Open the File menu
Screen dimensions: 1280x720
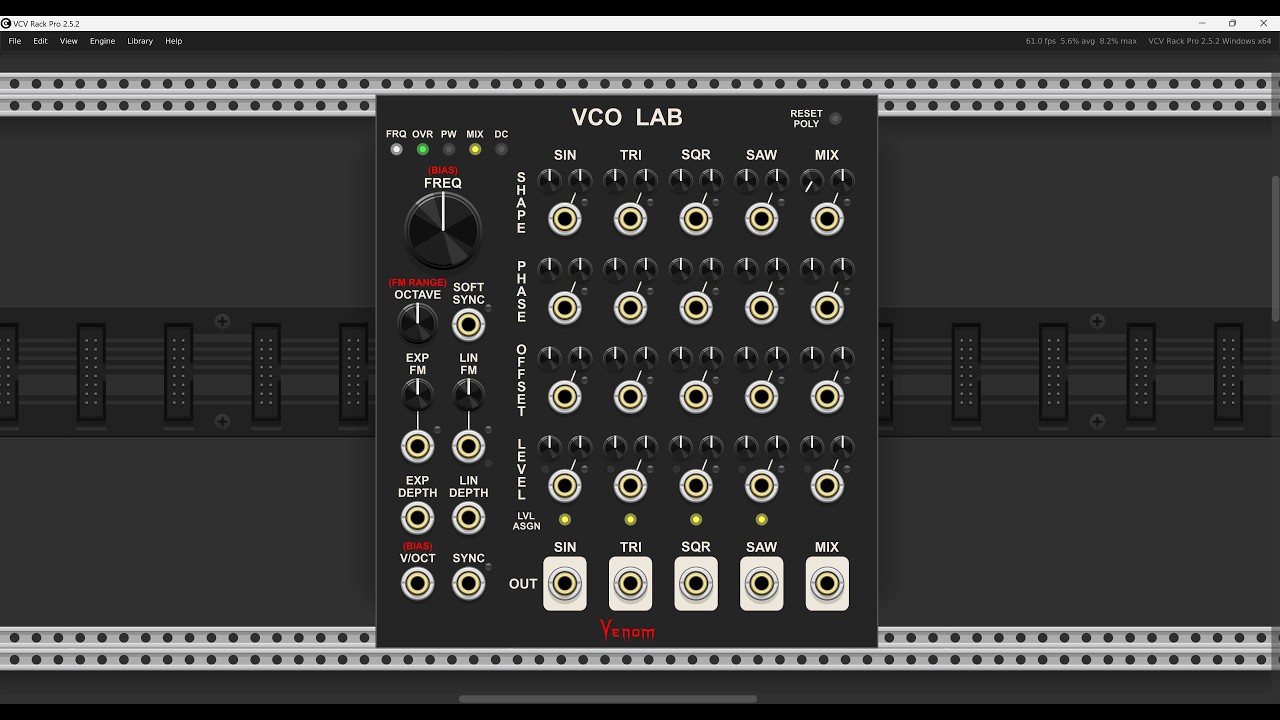(15, 41)
